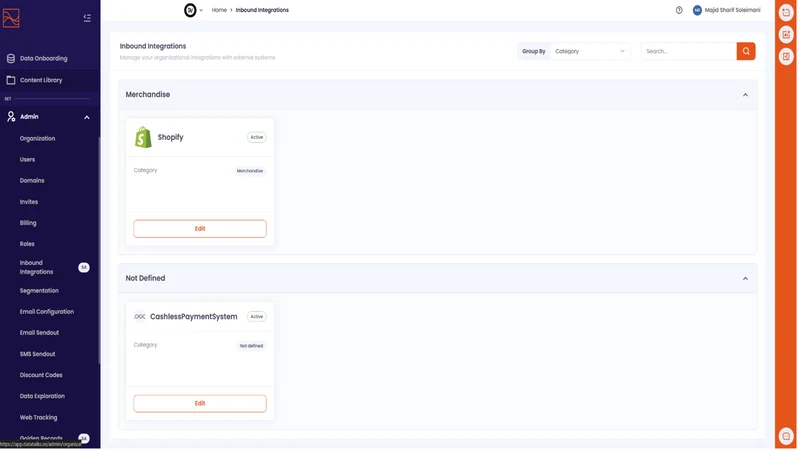
Task: Open Invites in the Admin menu
Action: coord(29,202)
